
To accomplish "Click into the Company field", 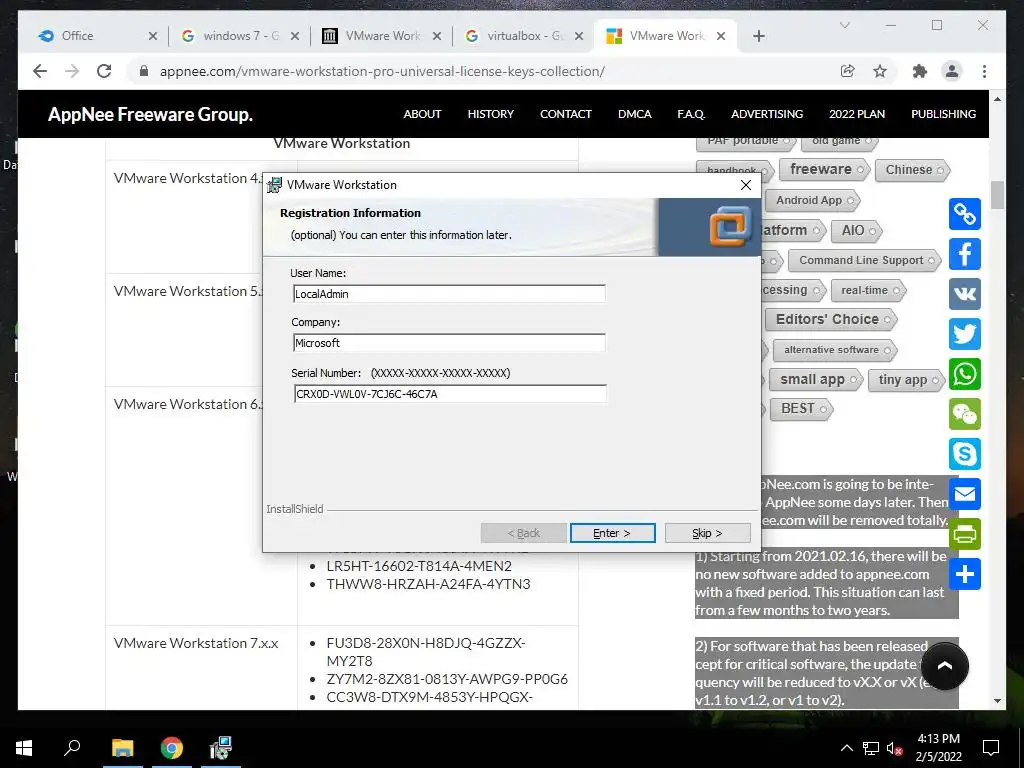I will (x=449, y=343).
